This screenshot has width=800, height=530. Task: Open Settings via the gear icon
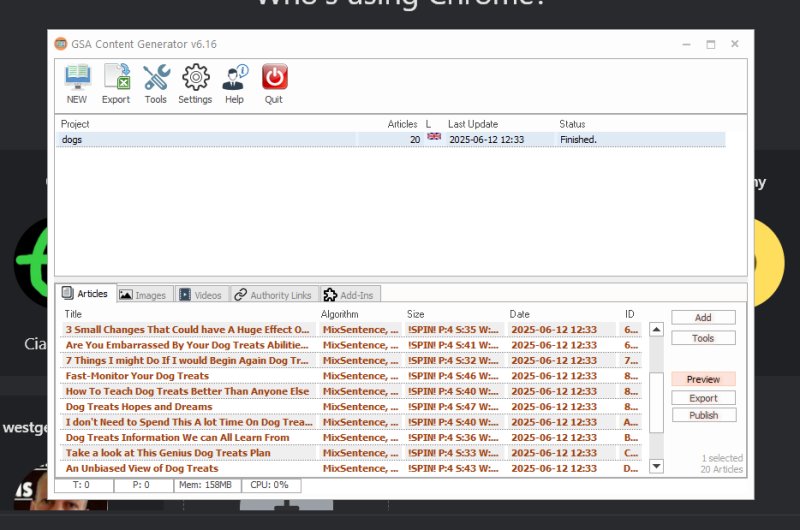click(x=195, y=84)
